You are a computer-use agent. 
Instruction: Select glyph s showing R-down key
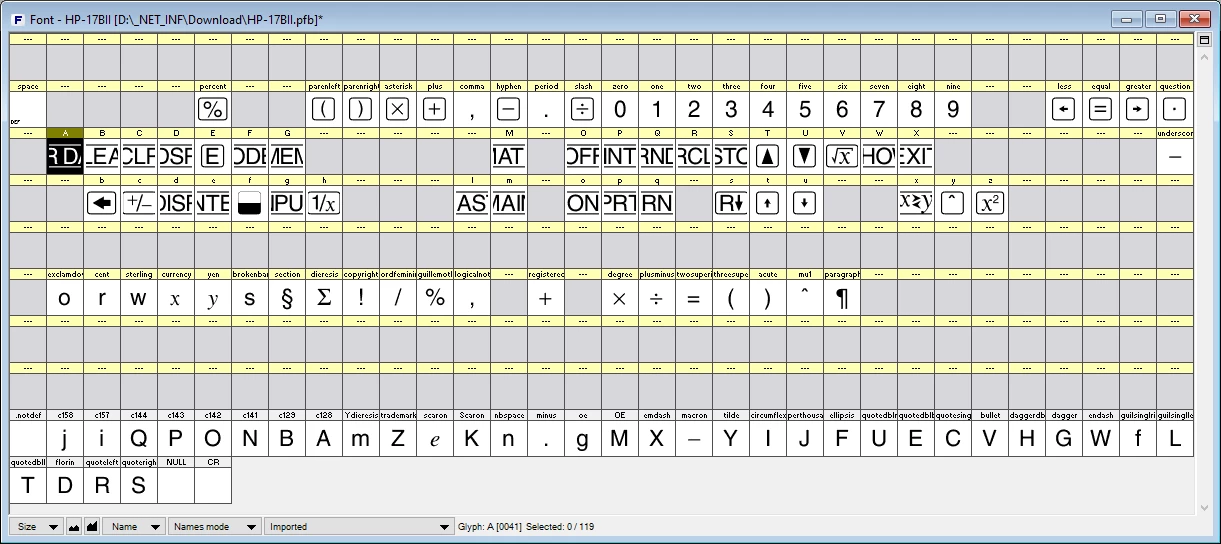point(731,203)
